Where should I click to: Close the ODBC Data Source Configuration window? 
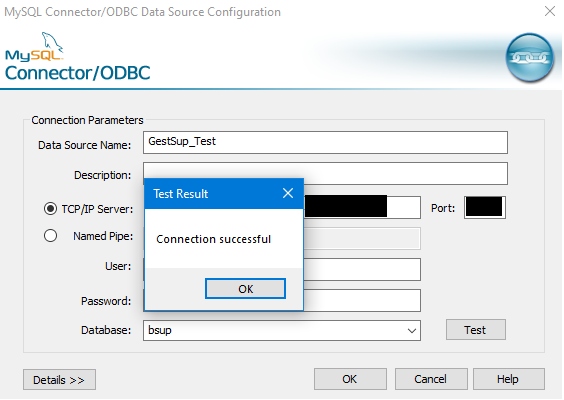550,11
